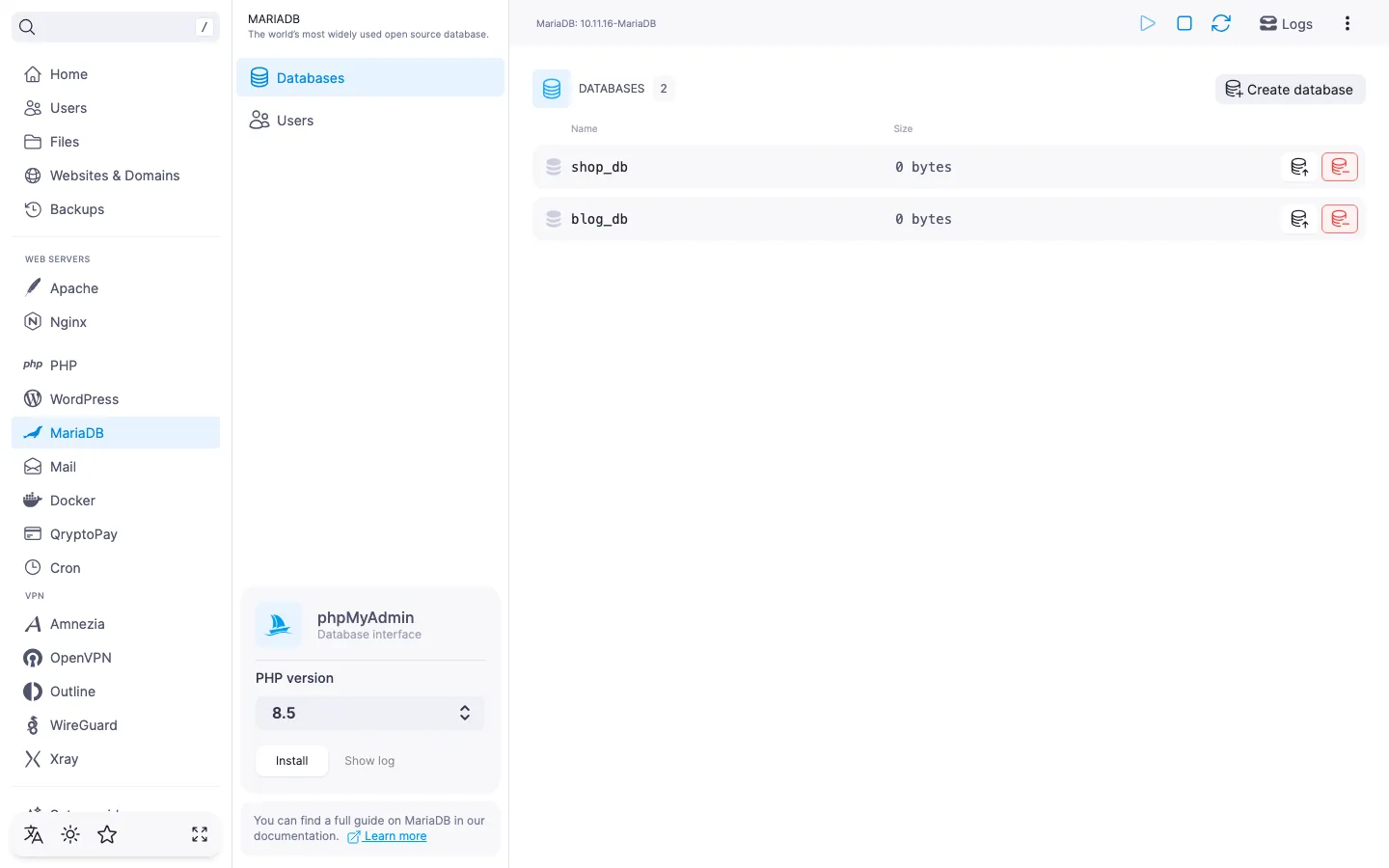The image size is (1389, 868).
Task: Open the Xray VPN page
Action: pyautogui.click(x=116, y=759)
